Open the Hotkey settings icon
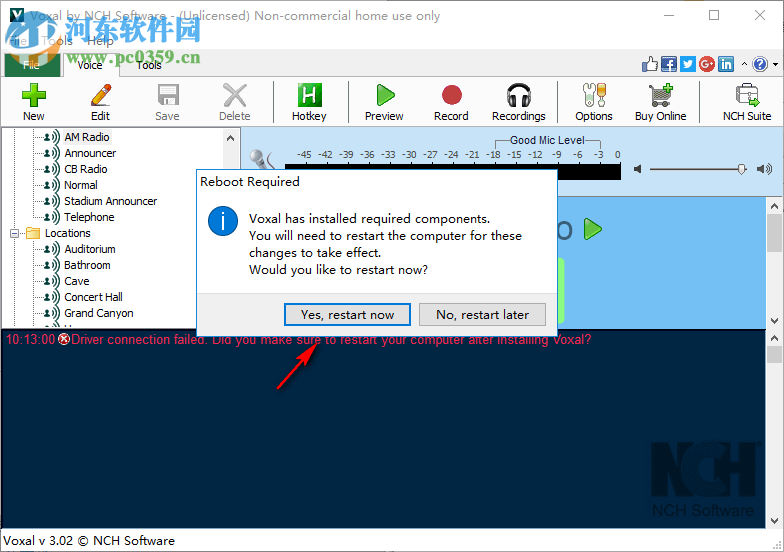Image resolution: width=784 pixels, height=552 pixels. pos(309,96)
